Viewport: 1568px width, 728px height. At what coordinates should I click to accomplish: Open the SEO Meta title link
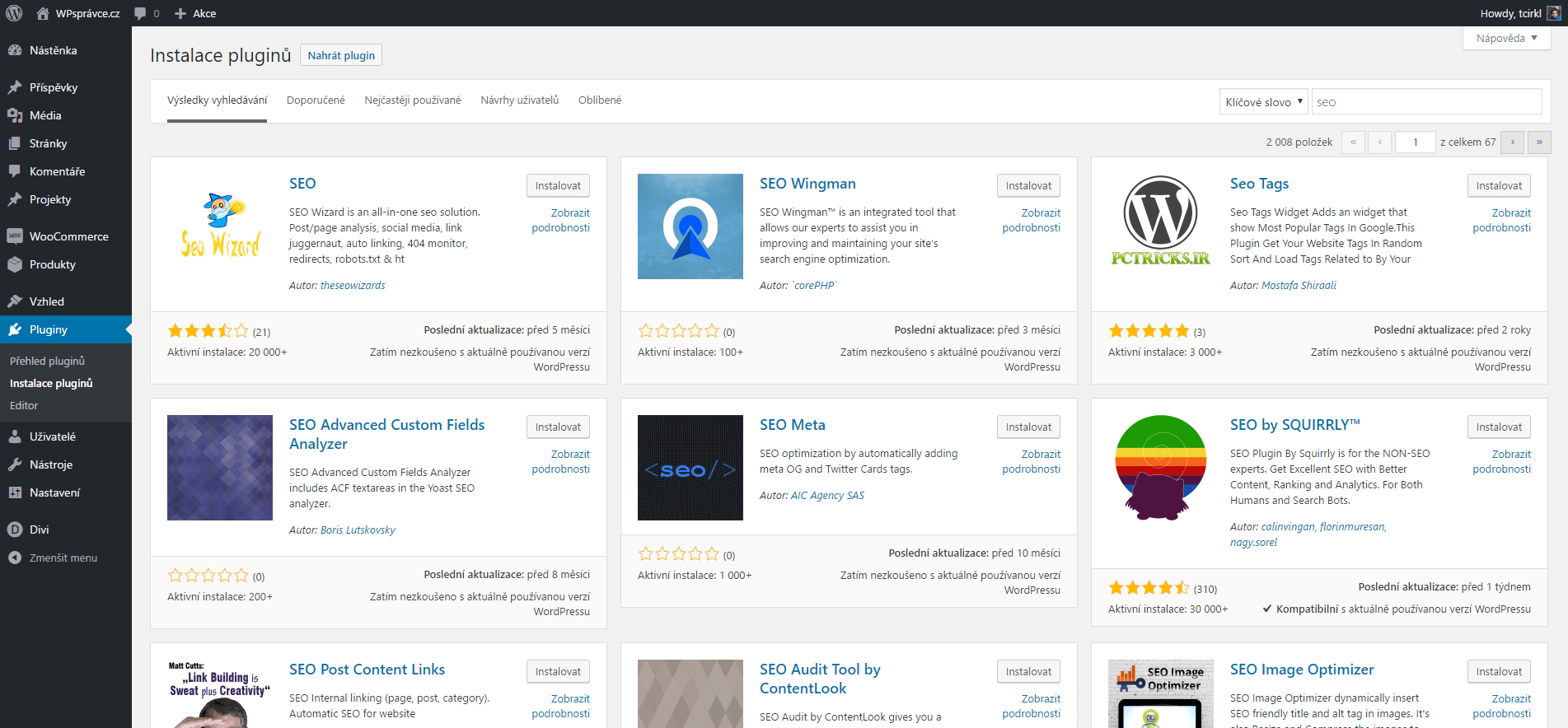point(792,425)
